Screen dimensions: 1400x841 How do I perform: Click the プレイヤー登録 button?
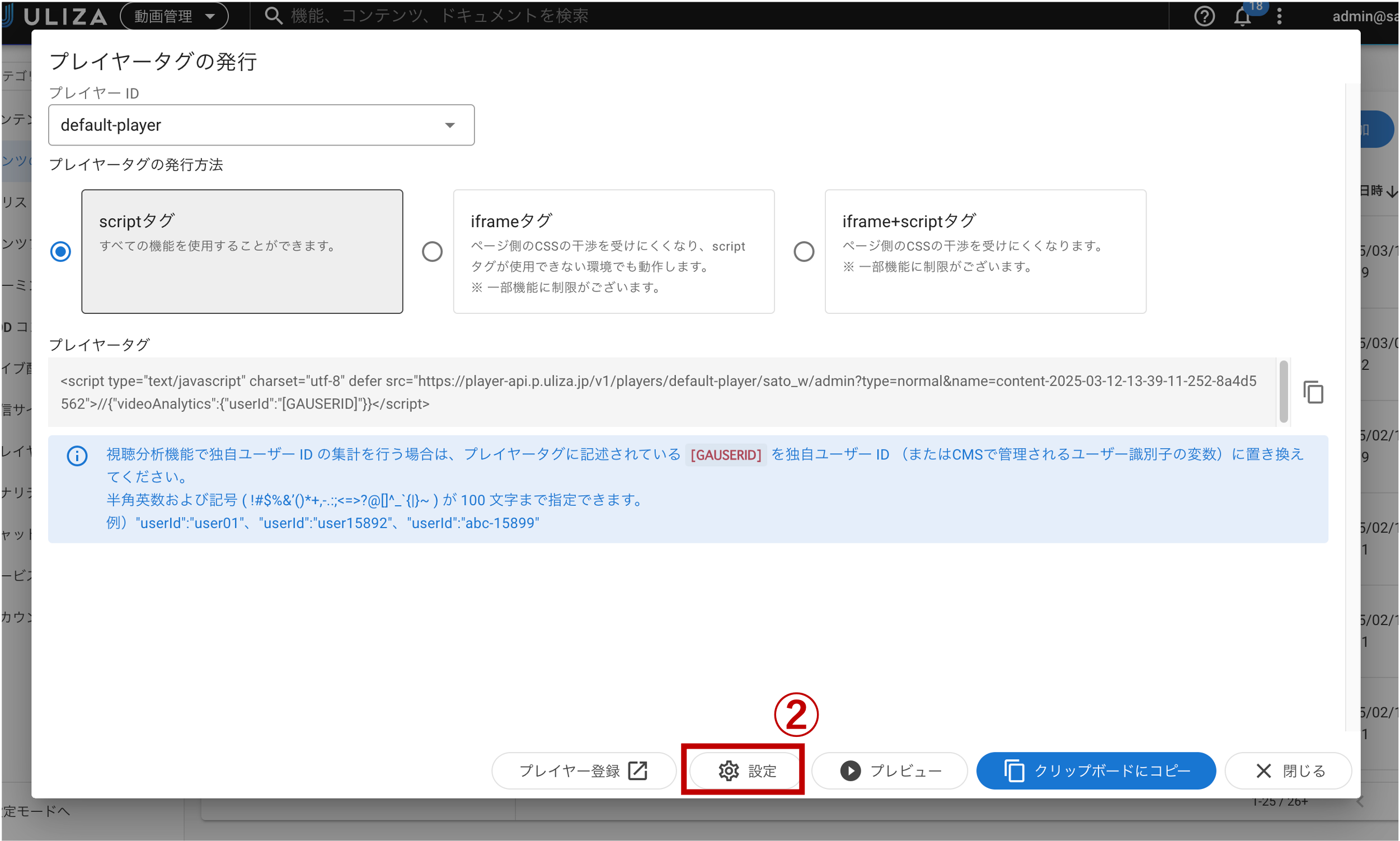[584, 770]
